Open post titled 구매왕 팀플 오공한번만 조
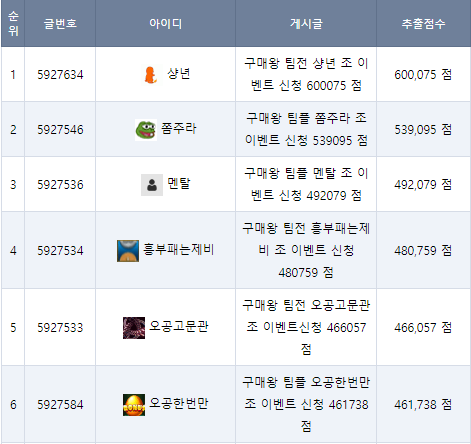Viewport: 471px width, 444px height. (306, 404)
